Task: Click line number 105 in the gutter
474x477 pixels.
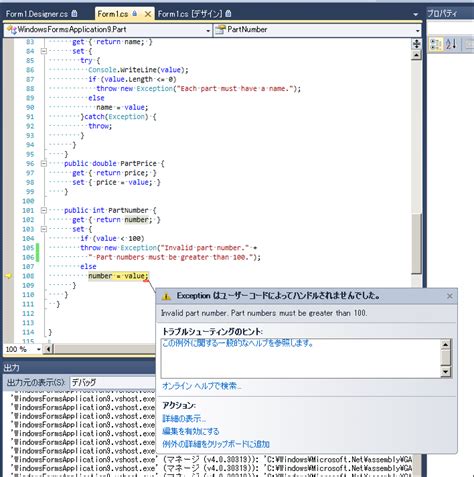Action: click(x=28, y=248)
